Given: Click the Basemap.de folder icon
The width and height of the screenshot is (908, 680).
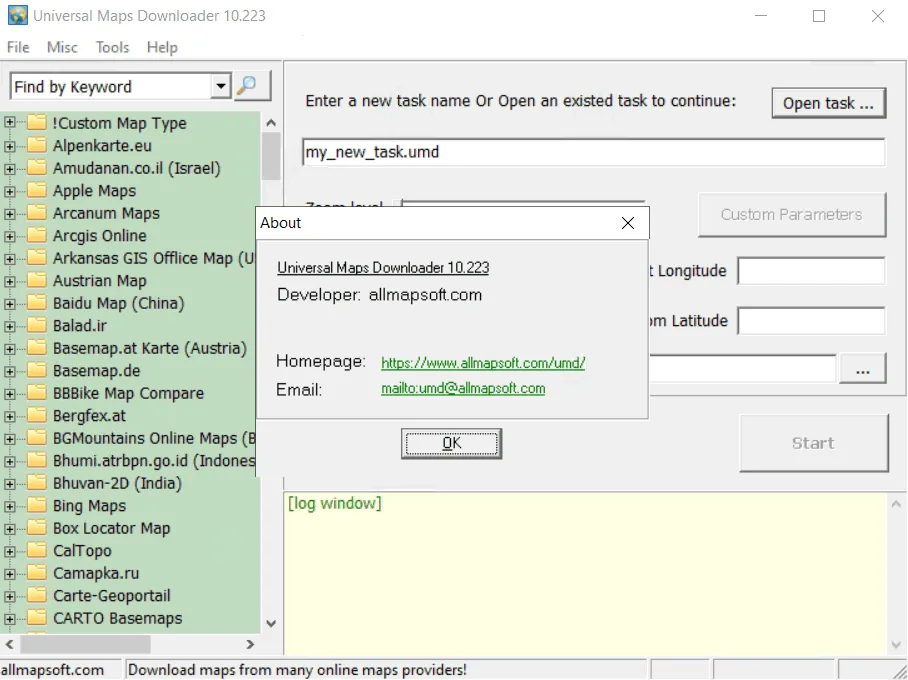Looking at the screenshot, I should point(36,370).
